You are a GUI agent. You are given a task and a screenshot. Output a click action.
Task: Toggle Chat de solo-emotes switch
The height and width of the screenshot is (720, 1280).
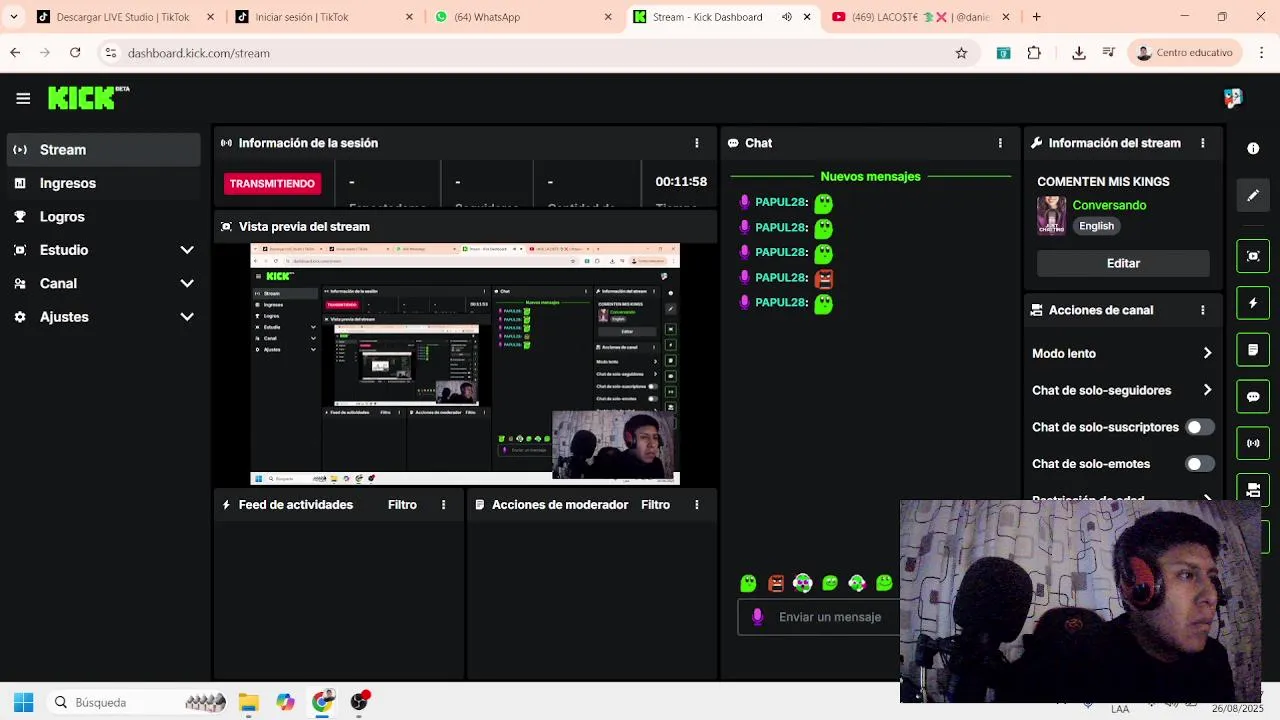(1199, 464)
